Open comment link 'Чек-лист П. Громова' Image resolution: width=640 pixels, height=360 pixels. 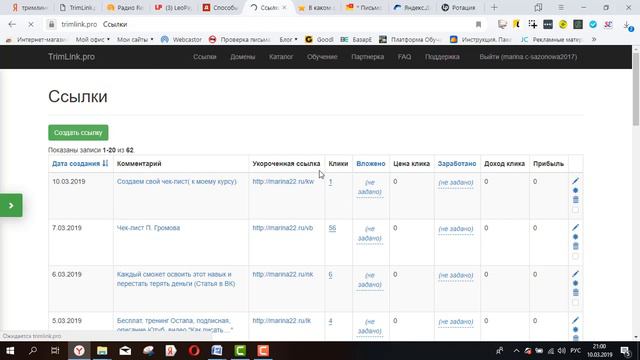(x=148, y=228)
